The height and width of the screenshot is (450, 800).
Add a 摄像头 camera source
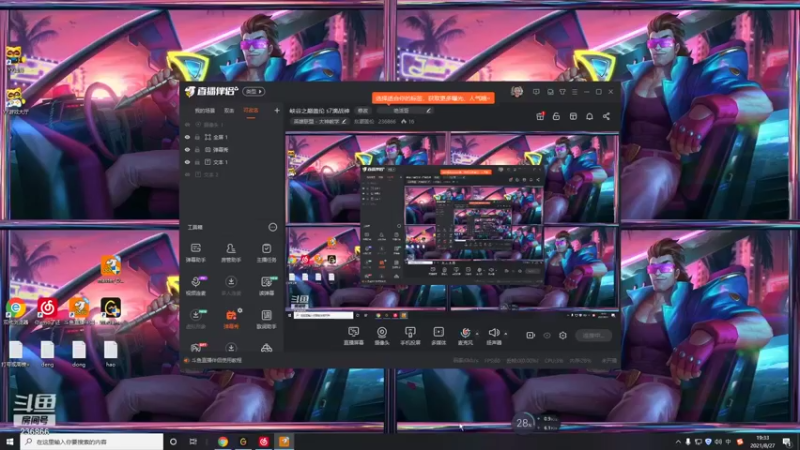[382, 336]
